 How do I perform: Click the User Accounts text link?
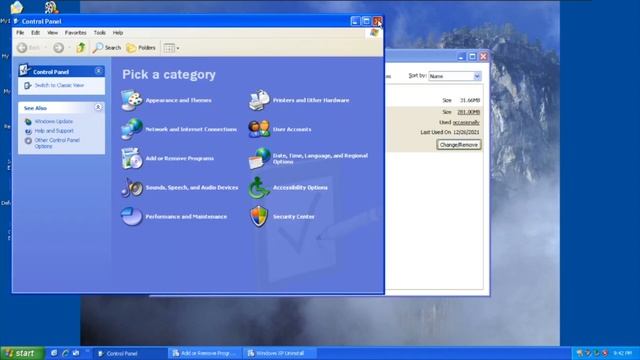(292, 129)
